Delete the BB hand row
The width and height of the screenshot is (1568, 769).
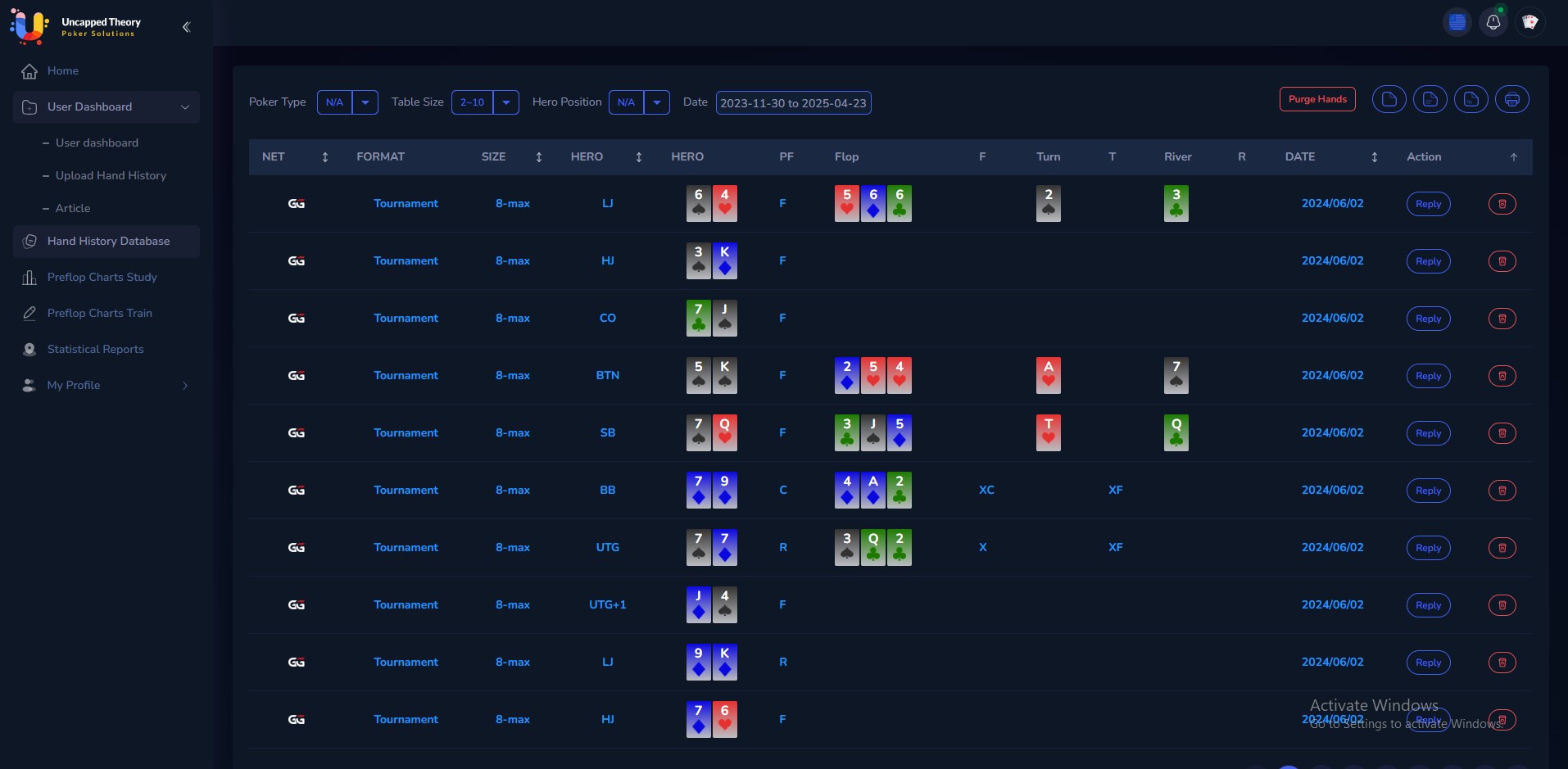point(1502,491)
